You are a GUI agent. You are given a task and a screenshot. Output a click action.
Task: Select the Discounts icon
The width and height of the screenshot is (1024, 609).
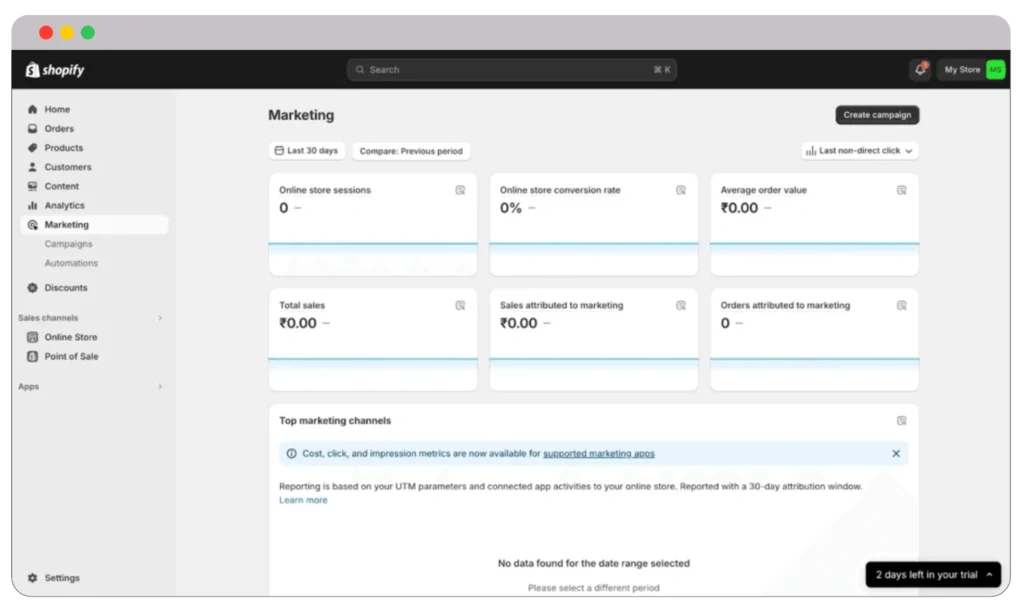click(32, 287)
